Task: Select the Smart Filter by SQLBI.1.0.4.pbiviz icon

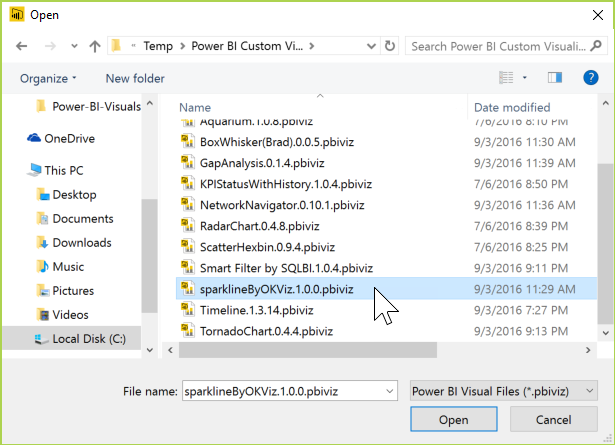Action: 187,267
